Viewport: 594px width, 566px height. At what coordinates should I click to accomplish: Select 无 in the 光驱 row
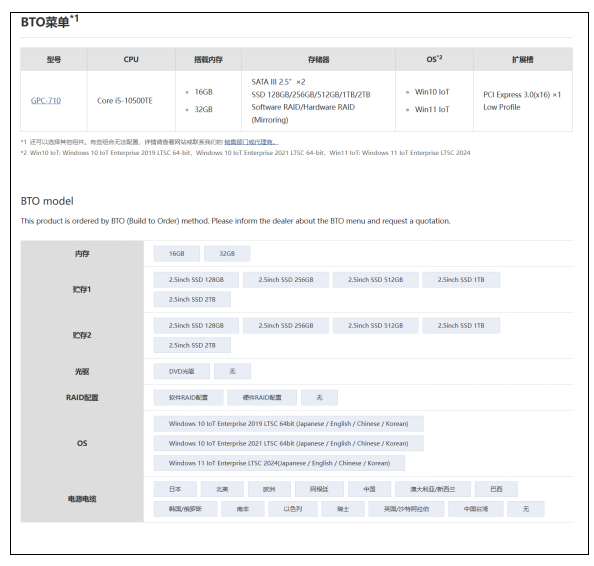tap(232, 371)
